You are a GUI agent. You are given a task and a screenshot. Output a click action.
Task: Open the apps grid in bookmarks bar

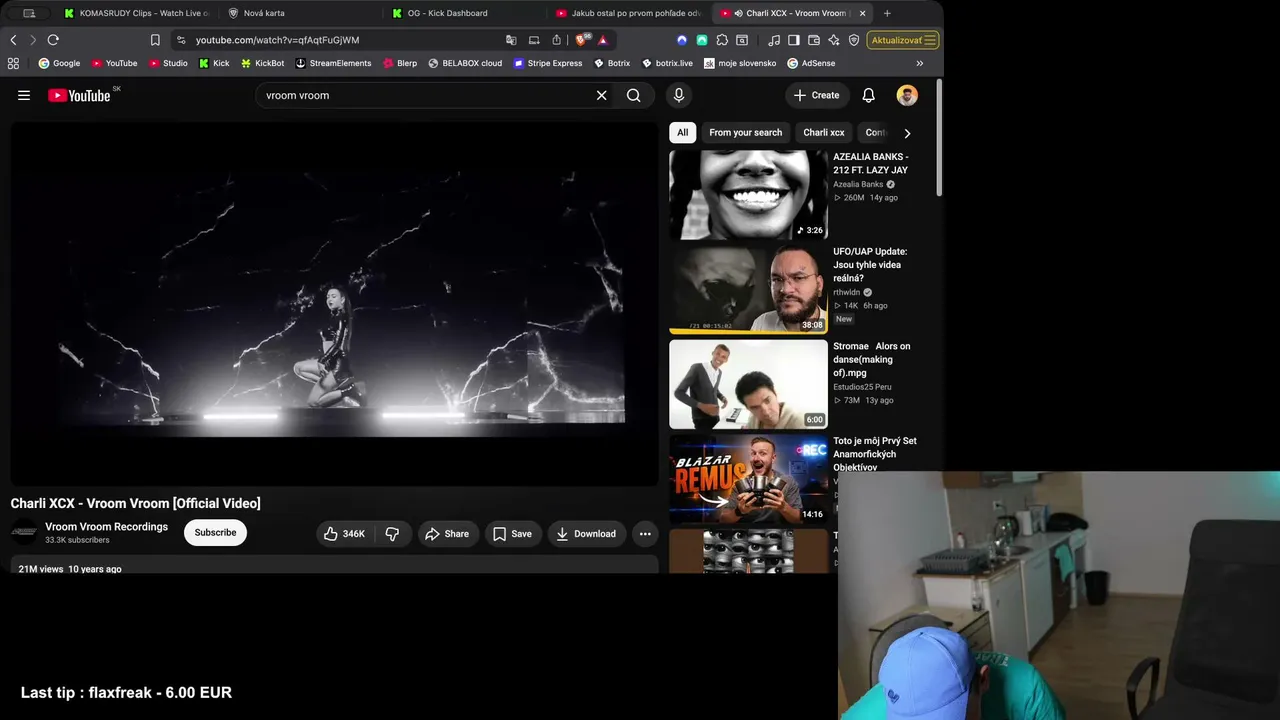13,63
